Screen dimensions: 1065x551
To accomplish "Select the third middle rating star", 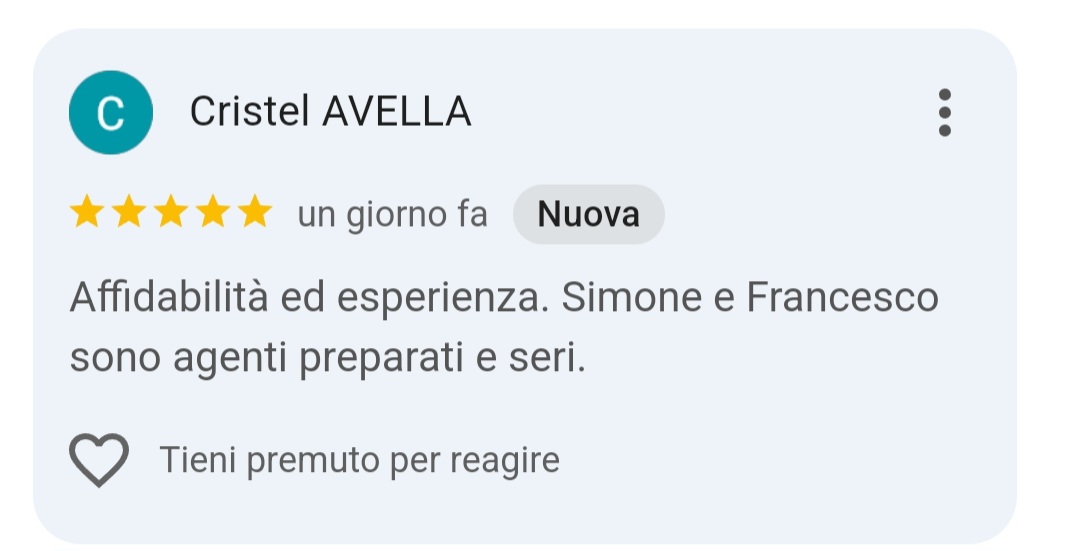I will click(x=171, y=211).
